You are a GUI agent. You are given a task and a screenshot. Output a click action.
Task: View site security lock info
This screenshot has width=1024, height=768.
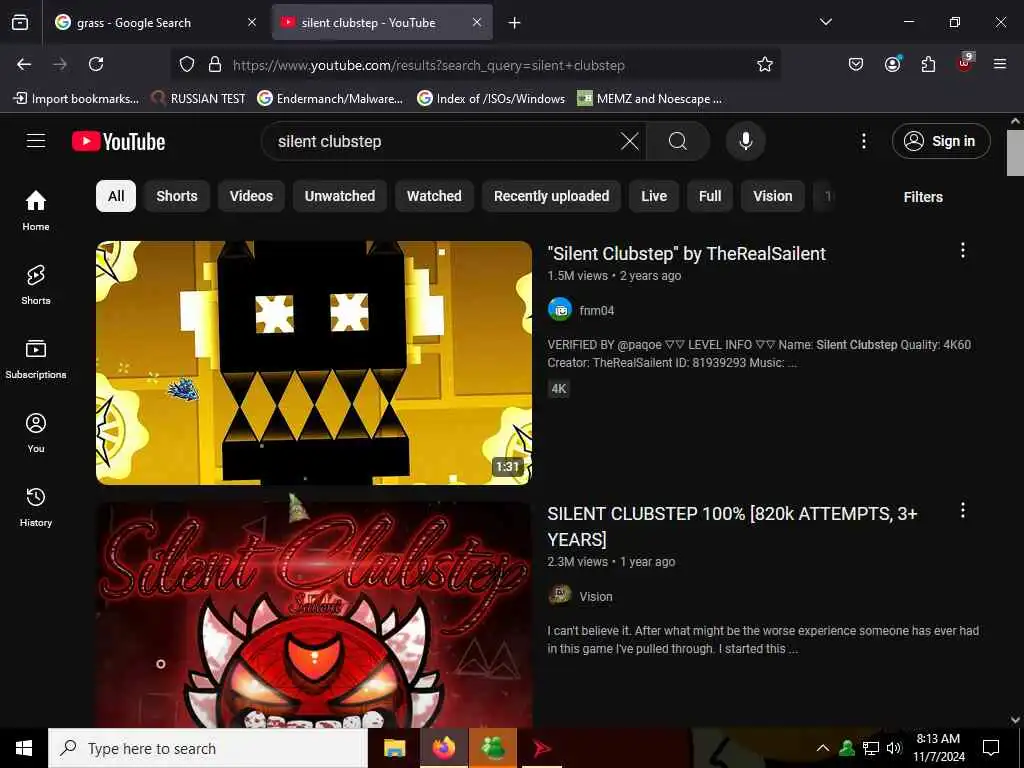(x=215, y=64)
